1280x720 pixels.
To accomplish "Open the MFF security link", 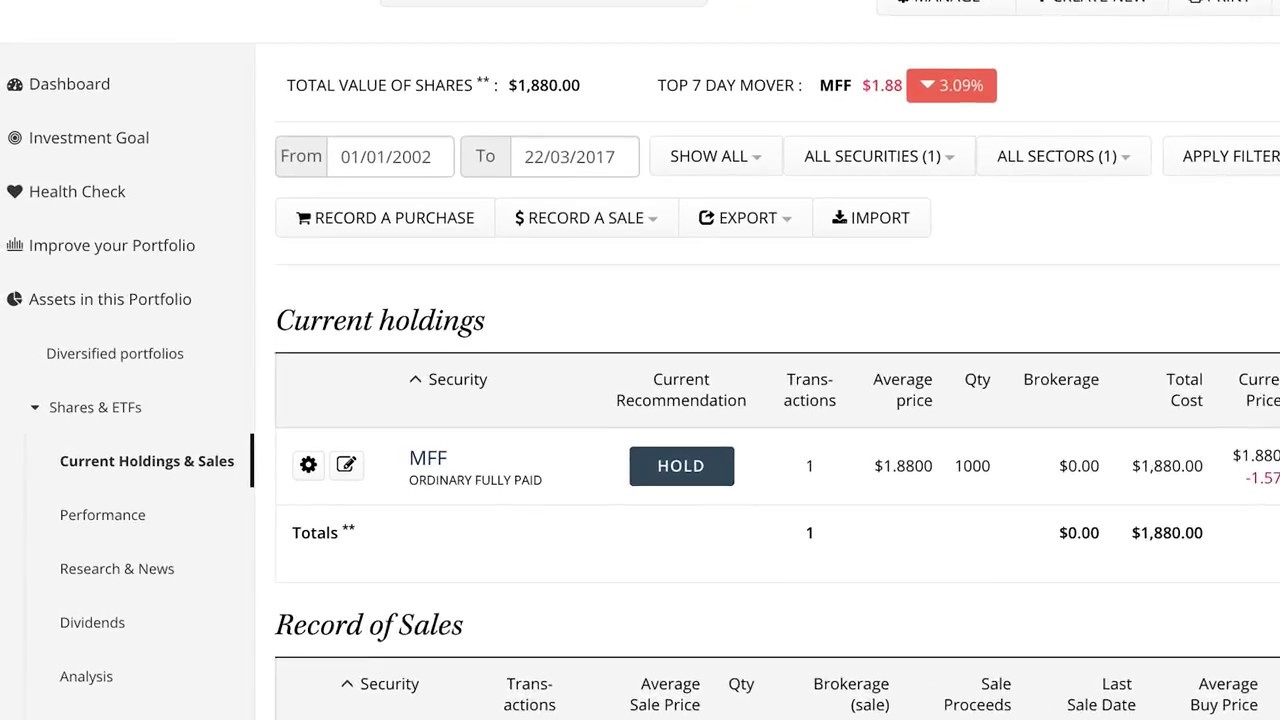I will (x=428, y=458).
